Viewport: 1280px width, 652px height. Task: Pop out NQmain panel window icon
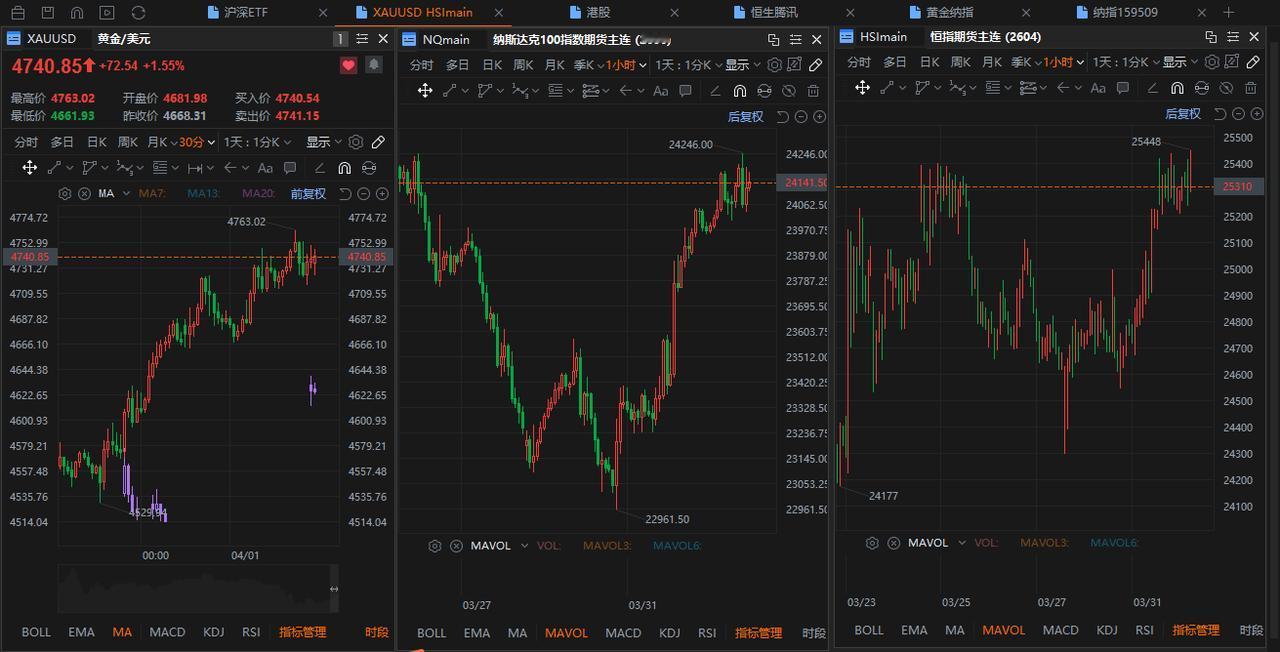point(773,39)
